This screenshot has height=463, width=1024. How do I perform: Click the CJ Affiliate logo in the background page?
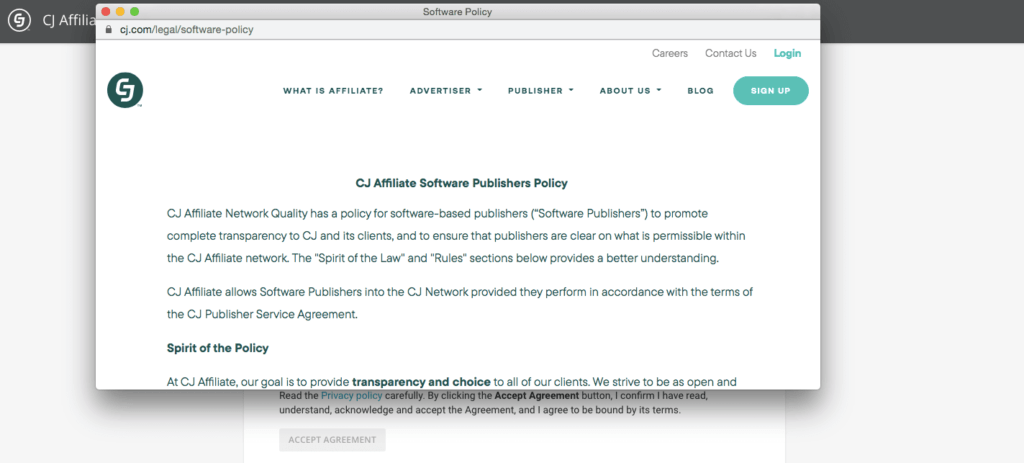tap(18, 21)
